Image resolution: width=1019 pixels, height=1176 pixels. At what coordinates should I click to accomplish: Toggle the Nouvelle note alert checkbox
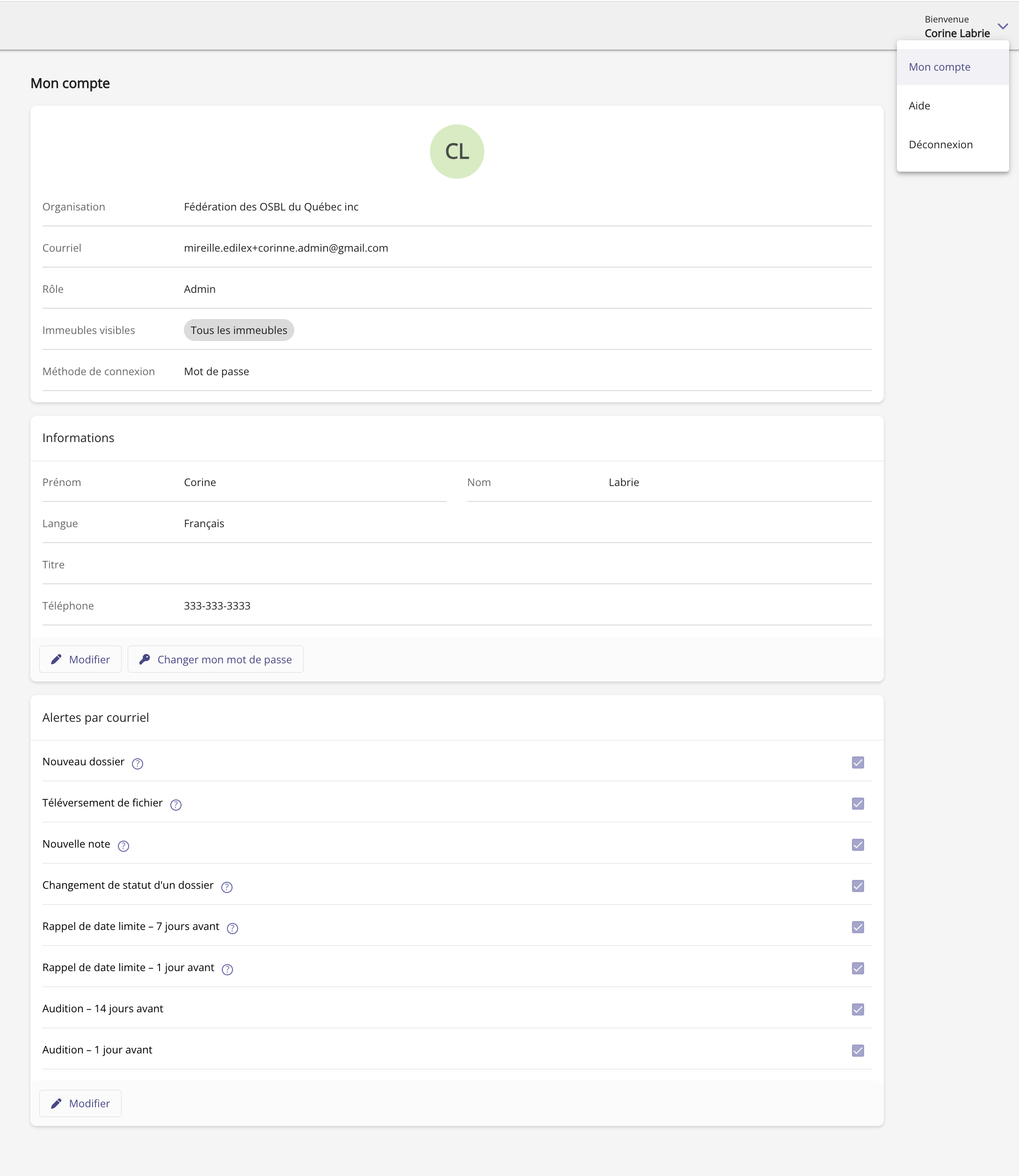(x=858, y=845)
